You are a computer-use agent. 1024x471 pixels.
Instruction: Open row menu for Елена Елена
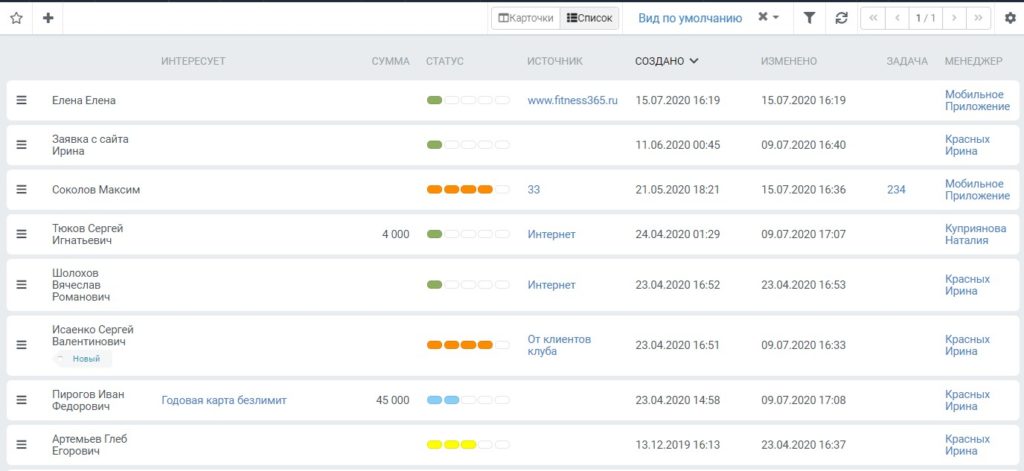point(22,100)
